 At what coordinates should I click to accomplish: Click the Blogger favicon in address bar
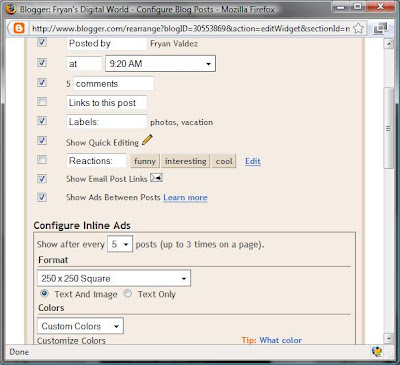pyautogui.click(x=19, y=28)
